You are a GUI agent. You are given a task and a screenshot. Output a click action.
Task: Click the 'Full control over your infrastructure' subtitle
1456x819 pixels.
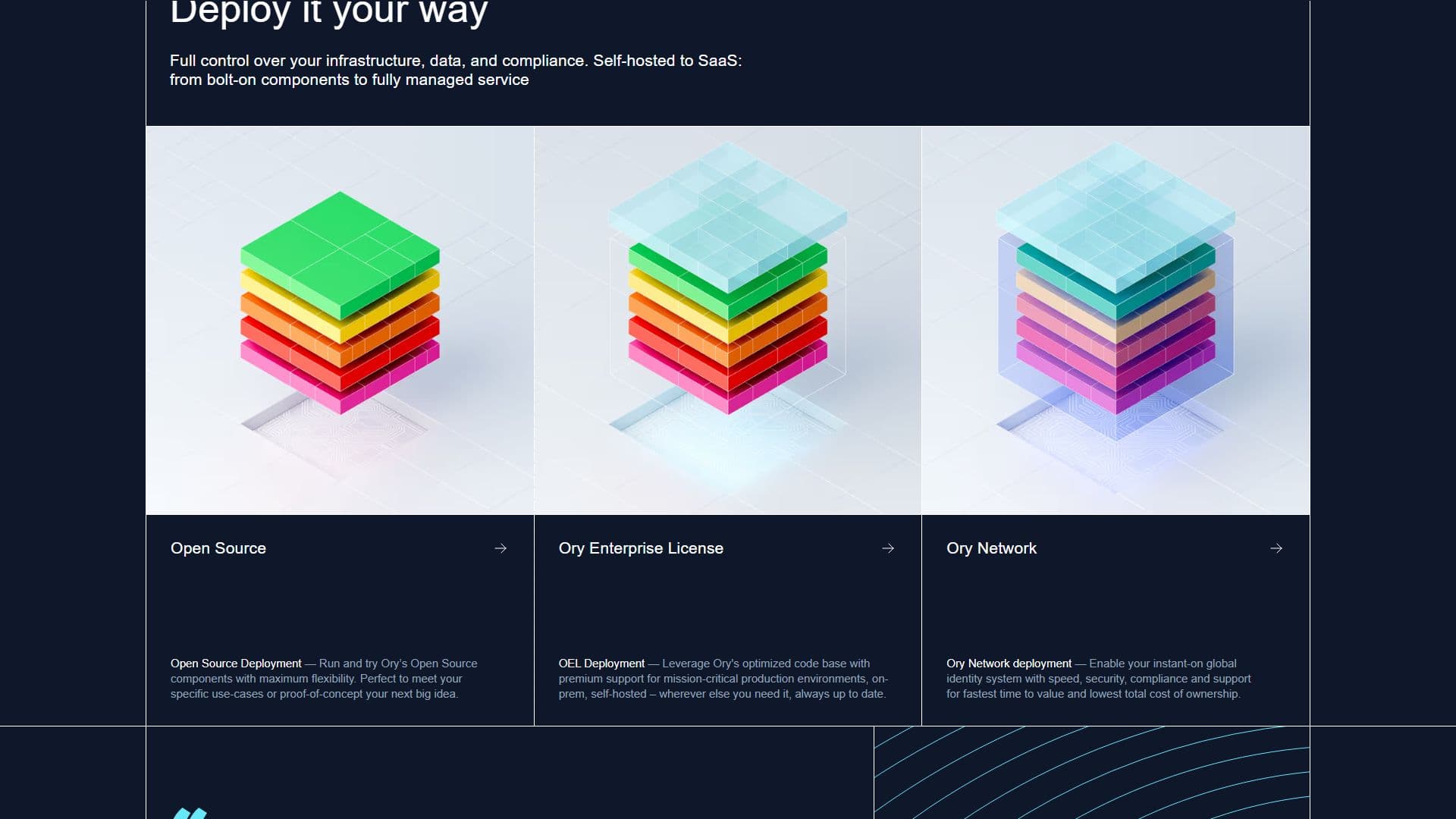pos(456,70)
